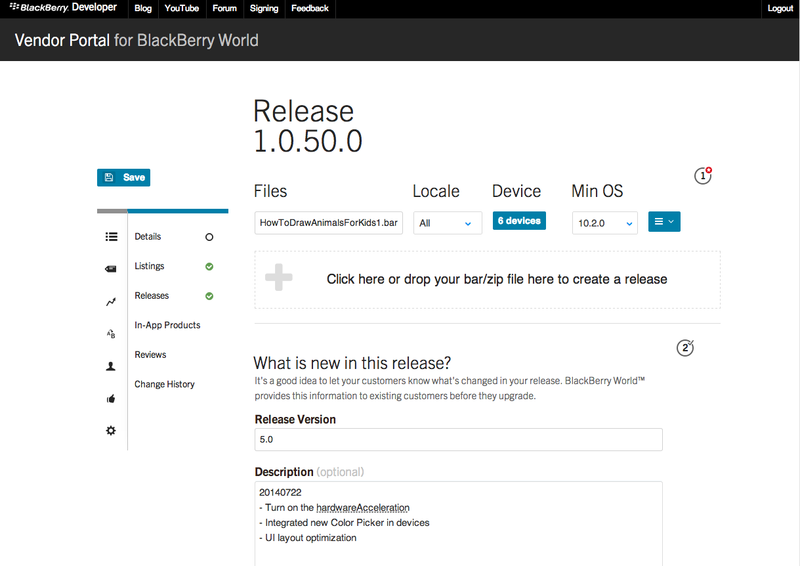Viewport: 800px width, 566px height.
Task: Open the Listings section
Action: click(149, 266)
